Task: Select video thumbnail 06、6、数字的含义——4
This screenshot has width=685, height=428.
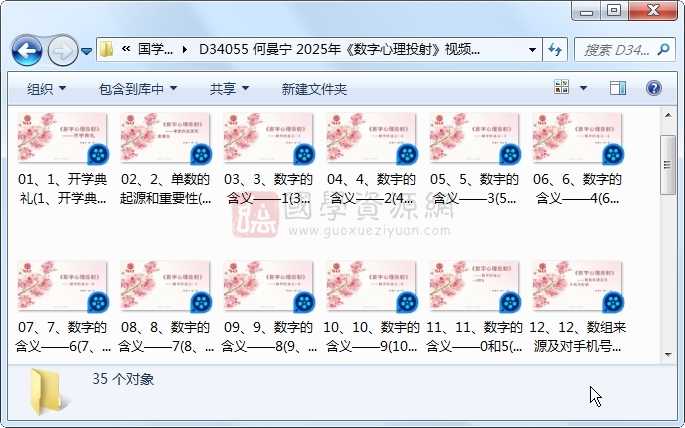Action: tap(578, 138)
